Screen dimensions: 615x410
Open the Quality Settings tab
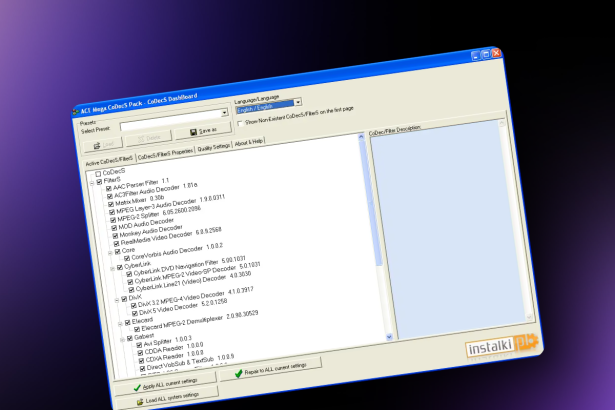213,147
